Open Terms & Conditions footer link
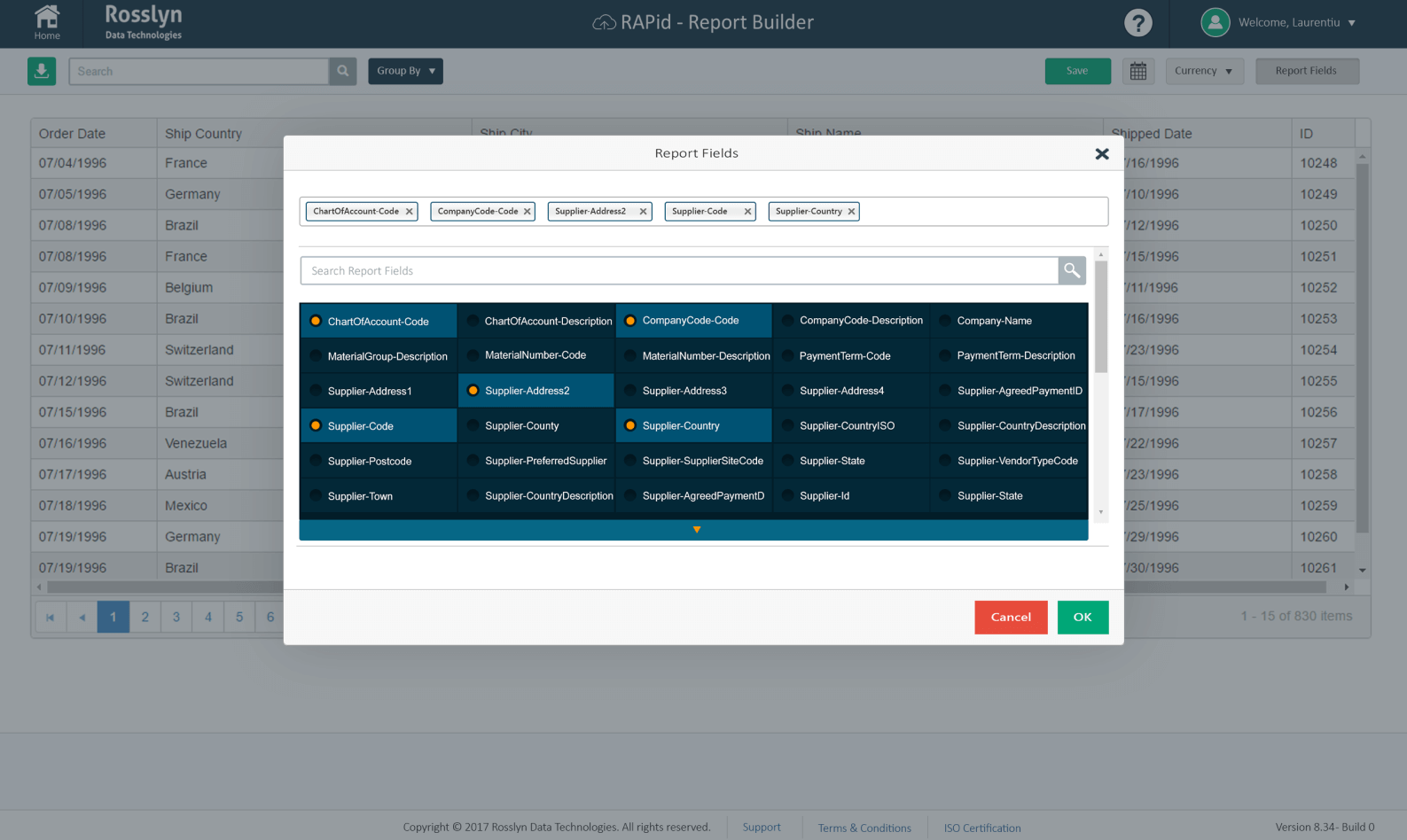The height and width of the screenshot is (840, 1407). click(864, 828)
